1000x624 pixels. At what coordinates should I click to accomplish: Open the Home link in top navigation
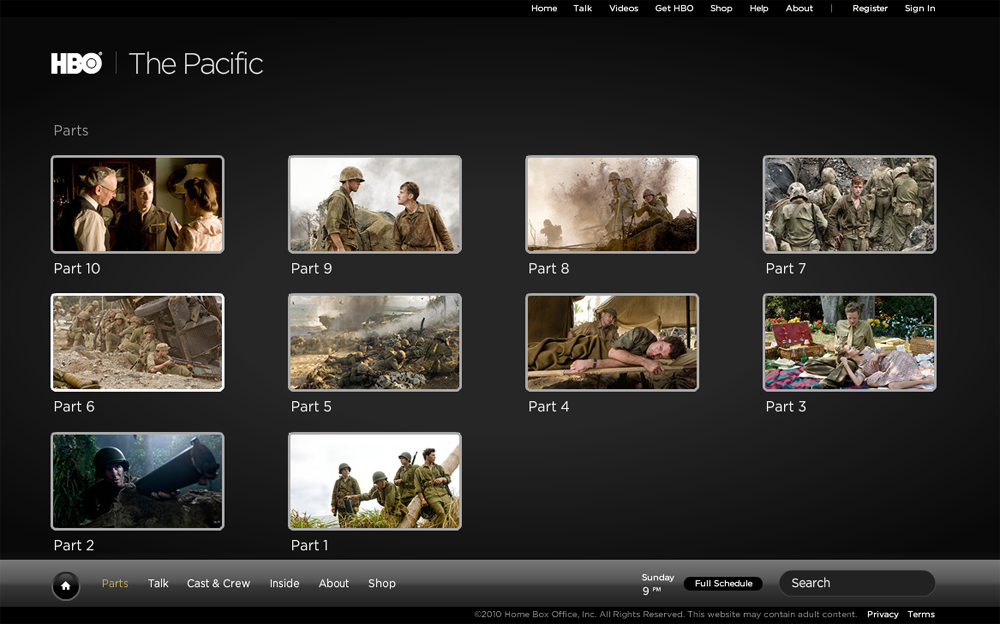pyautogui.click(x=544, y=8)
